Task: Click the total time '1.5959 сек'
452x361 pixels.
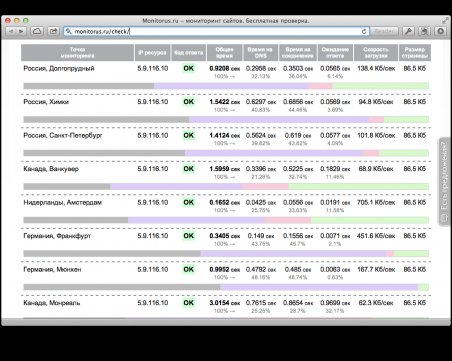Action: (x=225, y=169)
